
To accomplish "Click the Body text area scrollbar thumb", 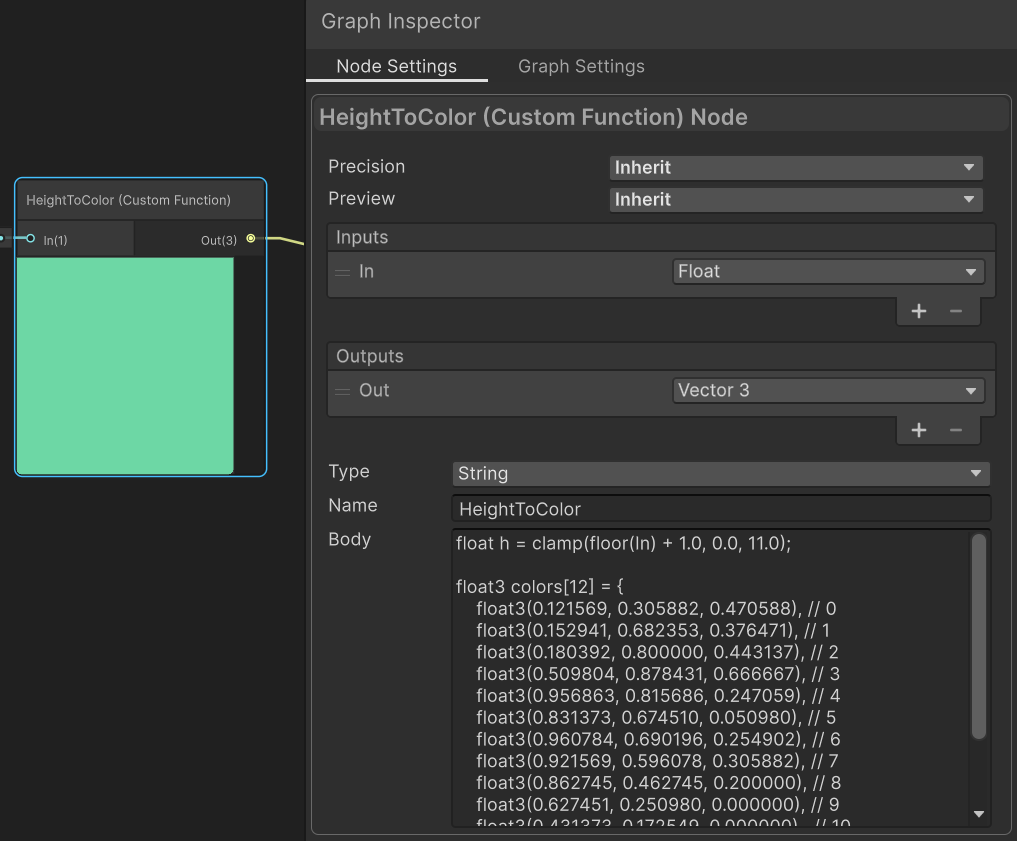I will [979, 636].
